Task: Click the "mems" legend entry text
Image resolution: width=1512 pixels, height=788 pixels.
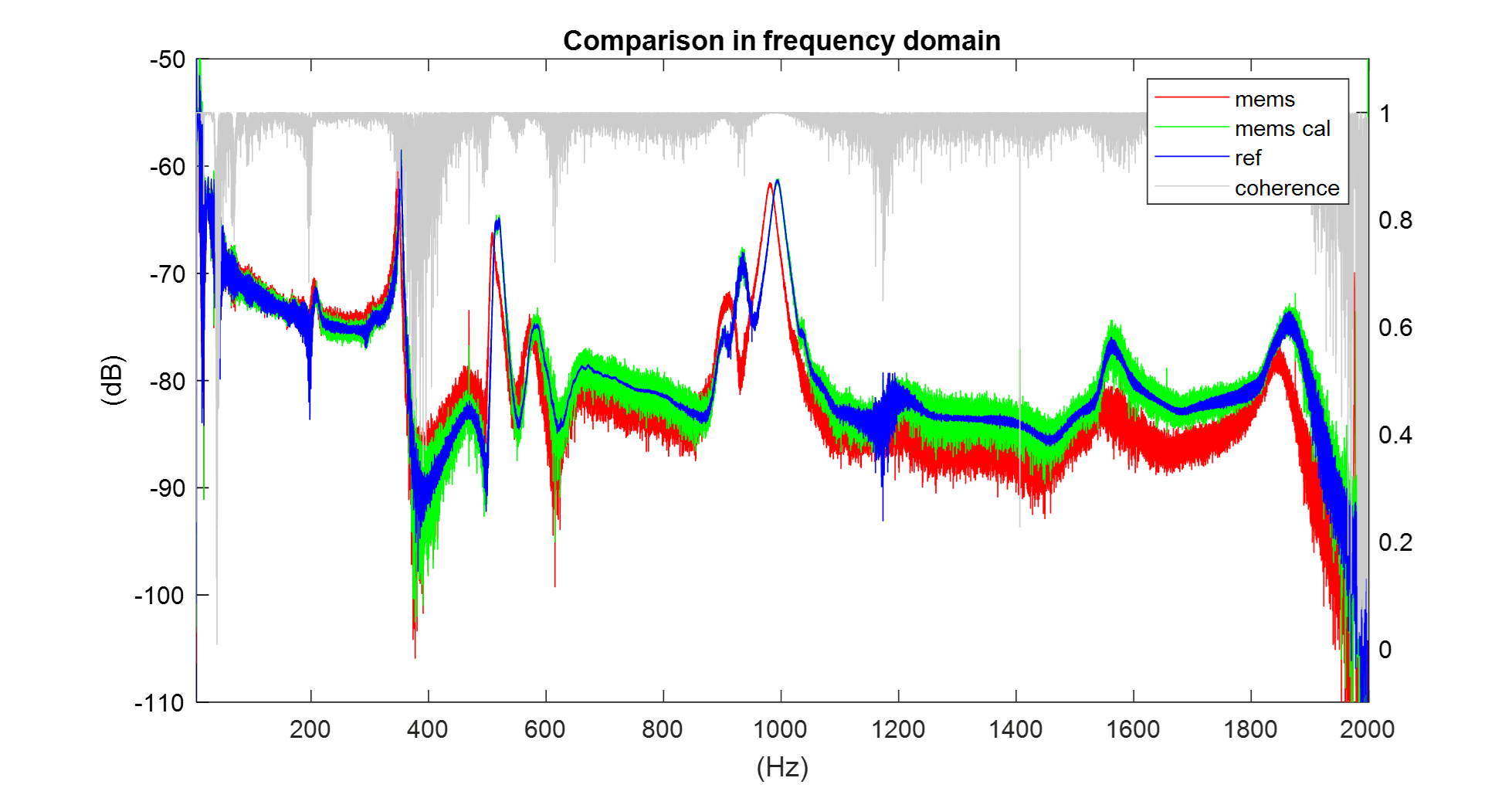Action: 1264,100
